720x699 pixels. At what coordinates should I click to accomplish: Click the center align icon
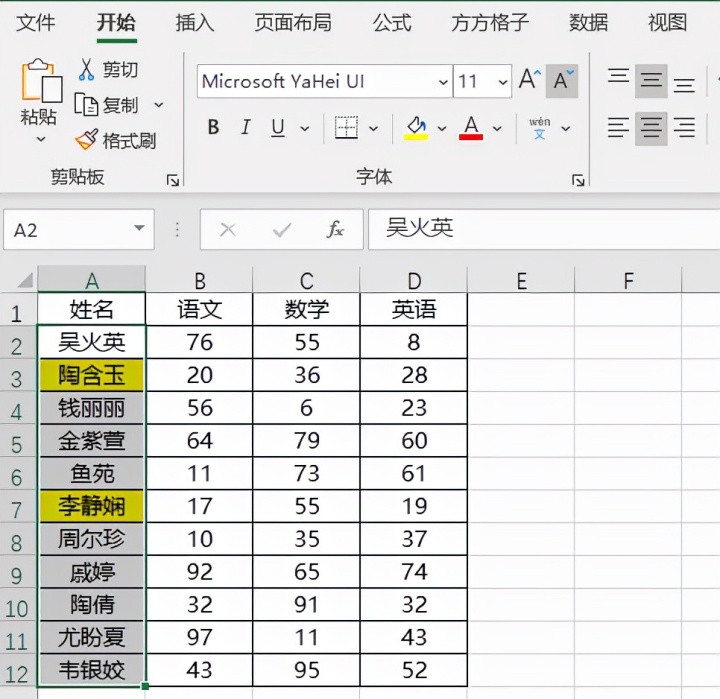coord(651,128)
